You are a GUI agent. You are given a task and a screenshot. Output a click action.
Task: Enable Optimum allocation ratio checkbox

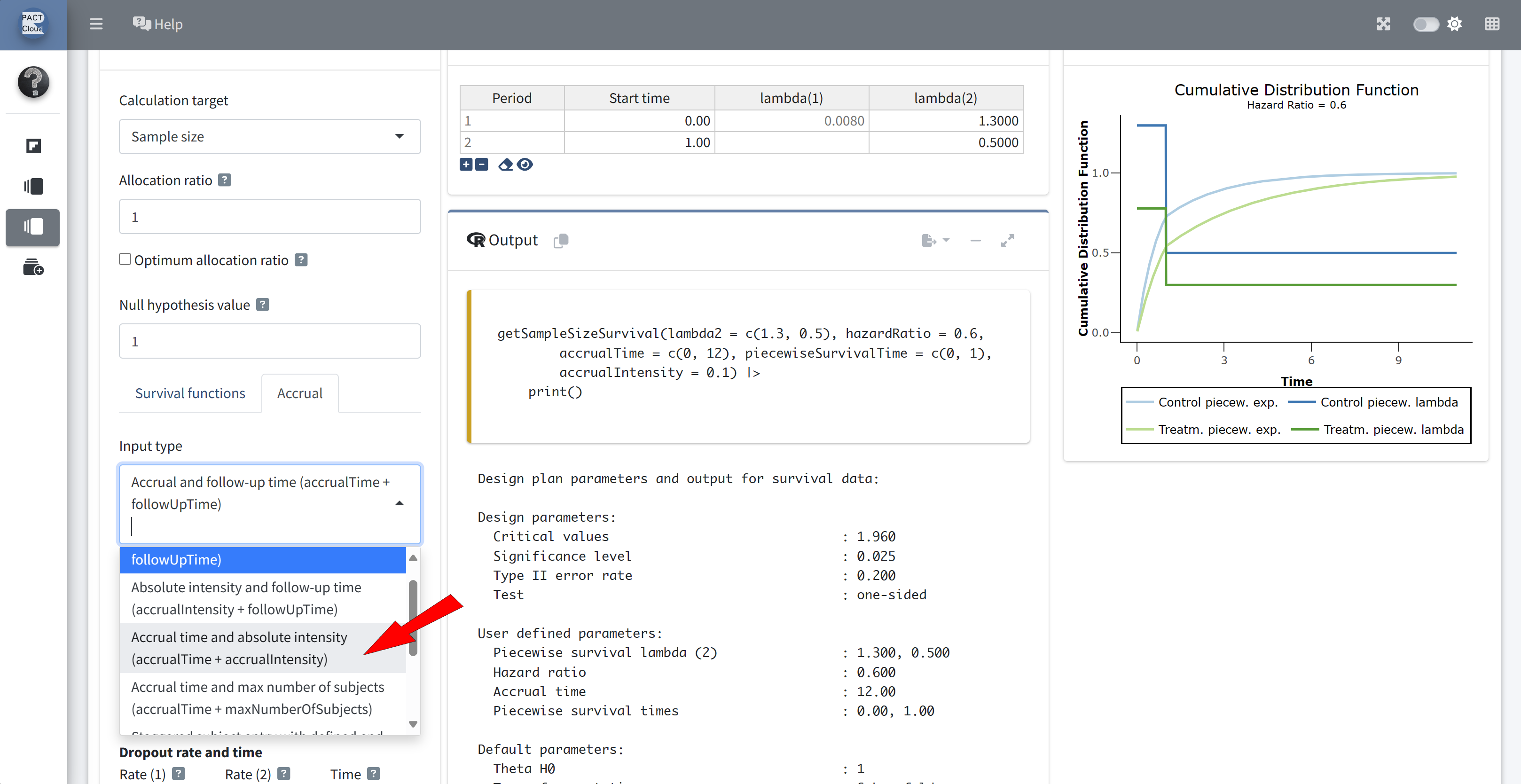point(125,259)
